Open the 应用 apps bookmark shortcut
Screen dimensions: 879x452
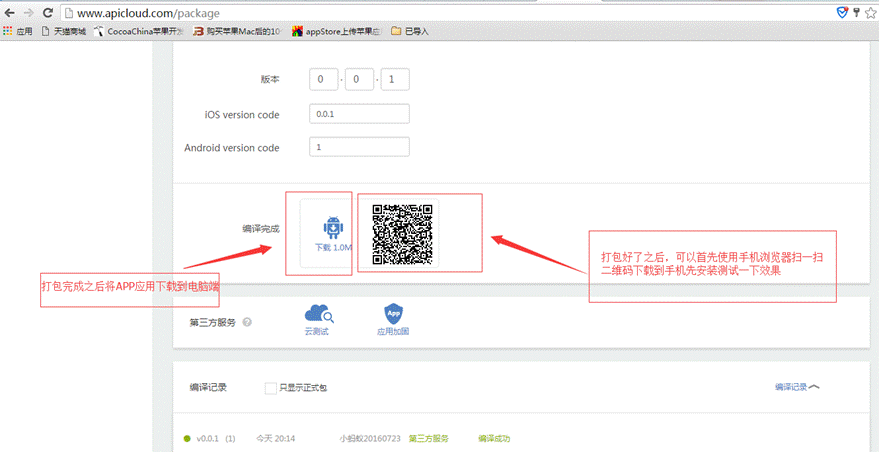click(17, 32)
